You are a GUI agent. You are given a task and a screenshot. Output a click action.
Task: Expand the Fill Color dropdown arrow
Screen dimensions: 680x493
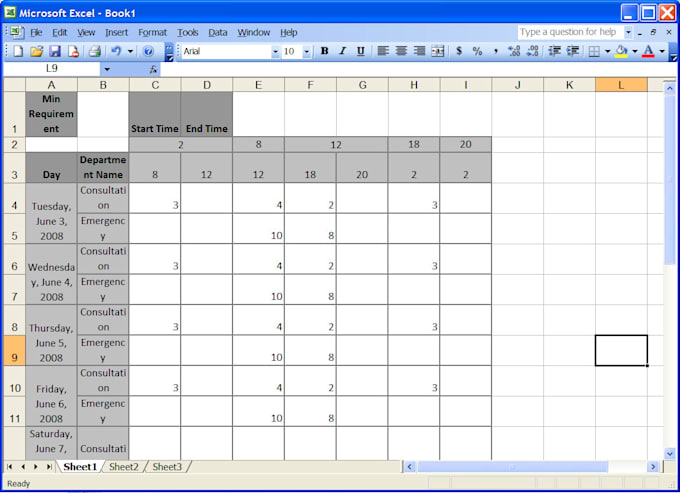coord(634,51)
